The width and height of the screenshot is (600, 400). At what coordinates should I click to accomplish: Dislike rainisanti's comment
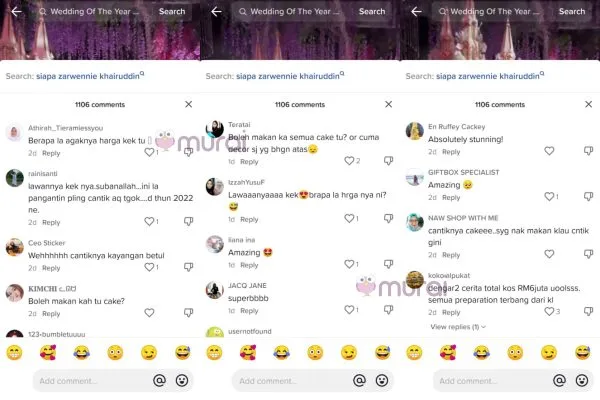[x=188, y=221]
